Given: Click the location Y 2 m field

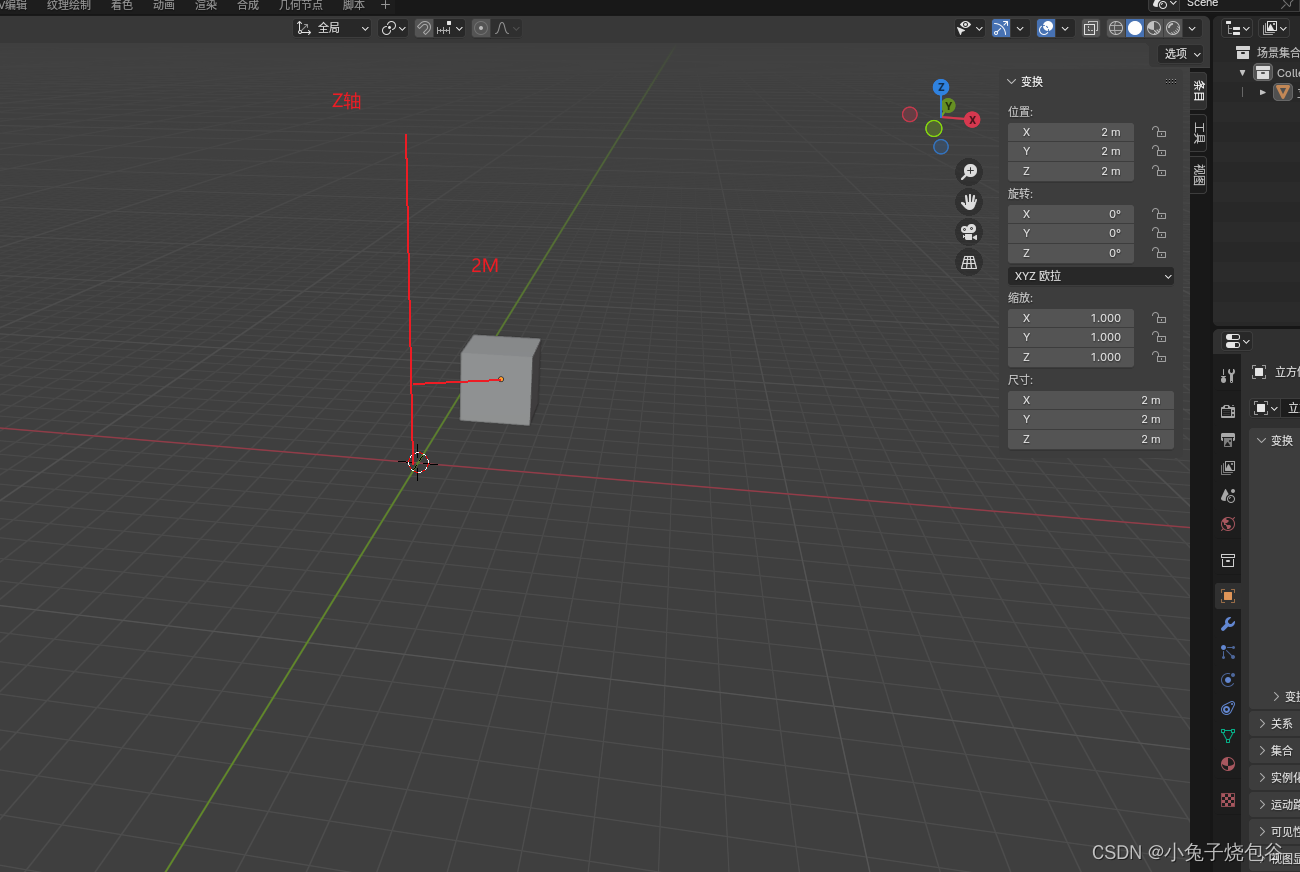Looking at the screenshot, I should click(x=1071, y=151).
